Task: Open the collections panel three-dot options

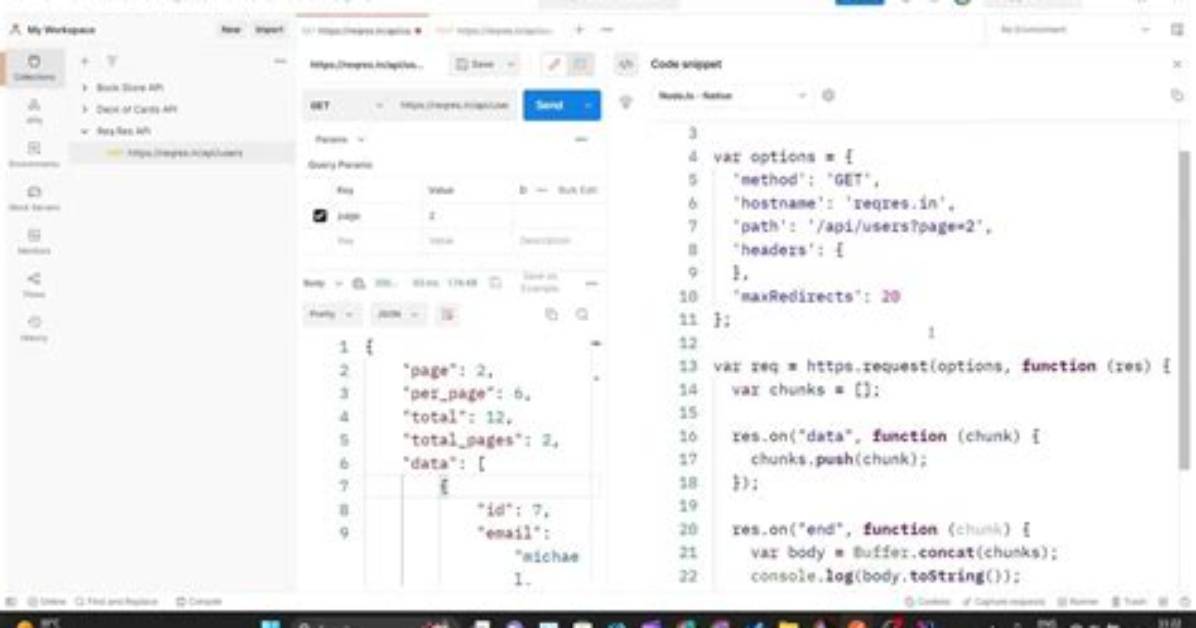Action: tap(280, 61)
